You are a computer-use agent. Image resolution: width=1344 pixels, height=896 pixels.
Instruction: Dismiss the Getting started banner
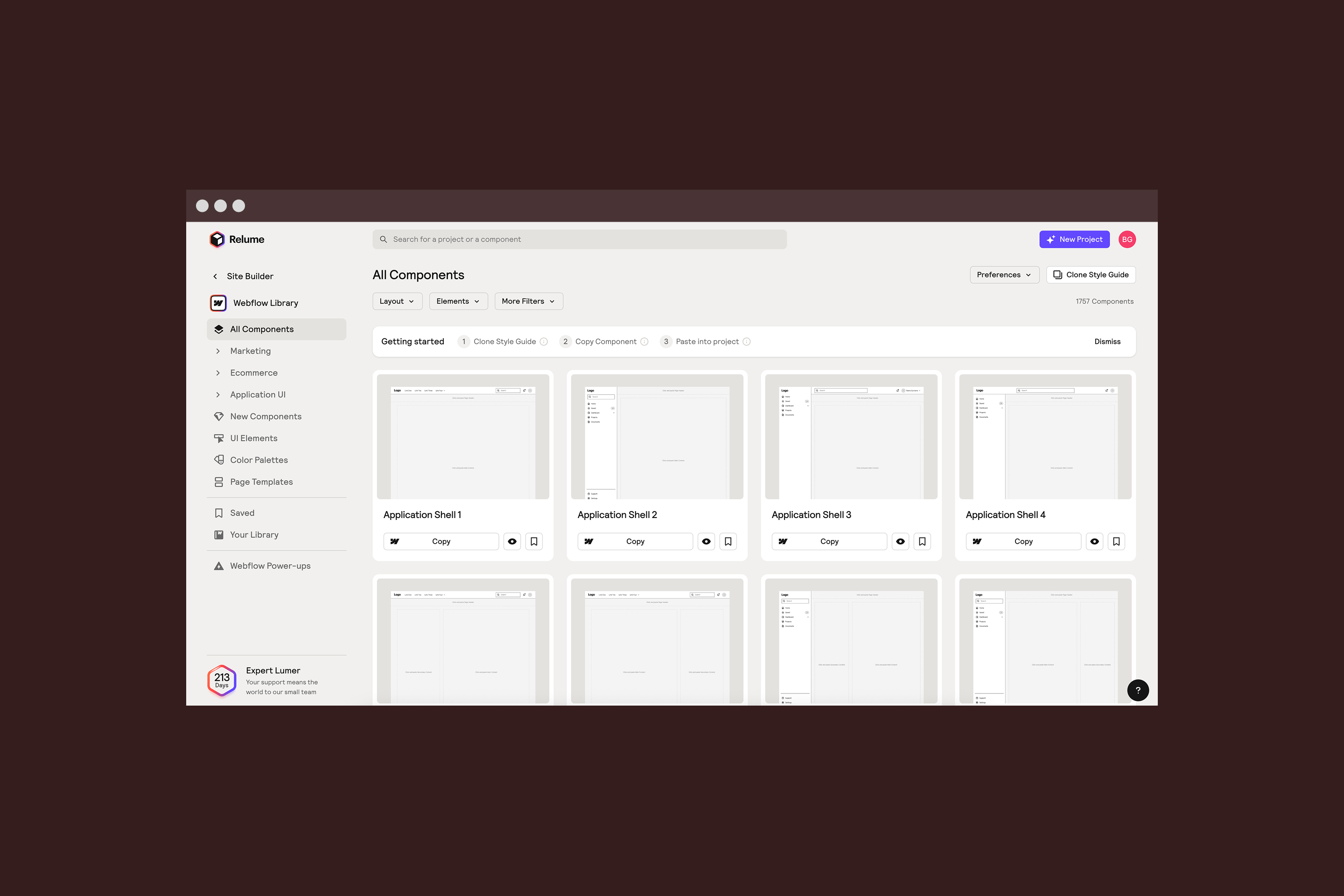pos(1107,342)
